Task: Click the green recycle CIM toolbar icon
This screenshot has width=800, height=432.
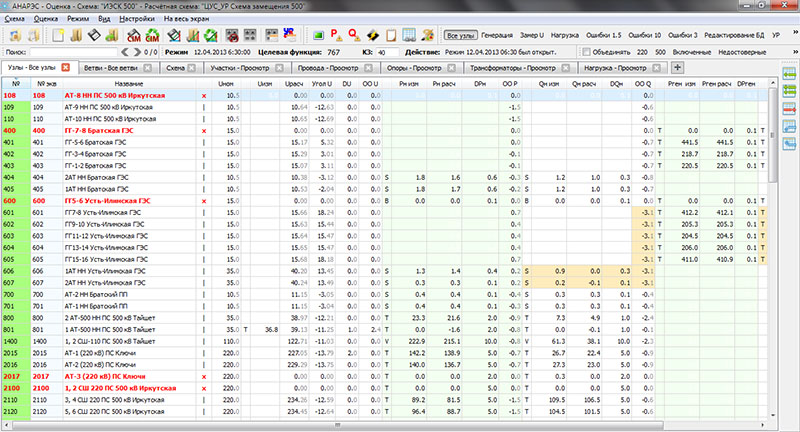Action: pos(152,35)
